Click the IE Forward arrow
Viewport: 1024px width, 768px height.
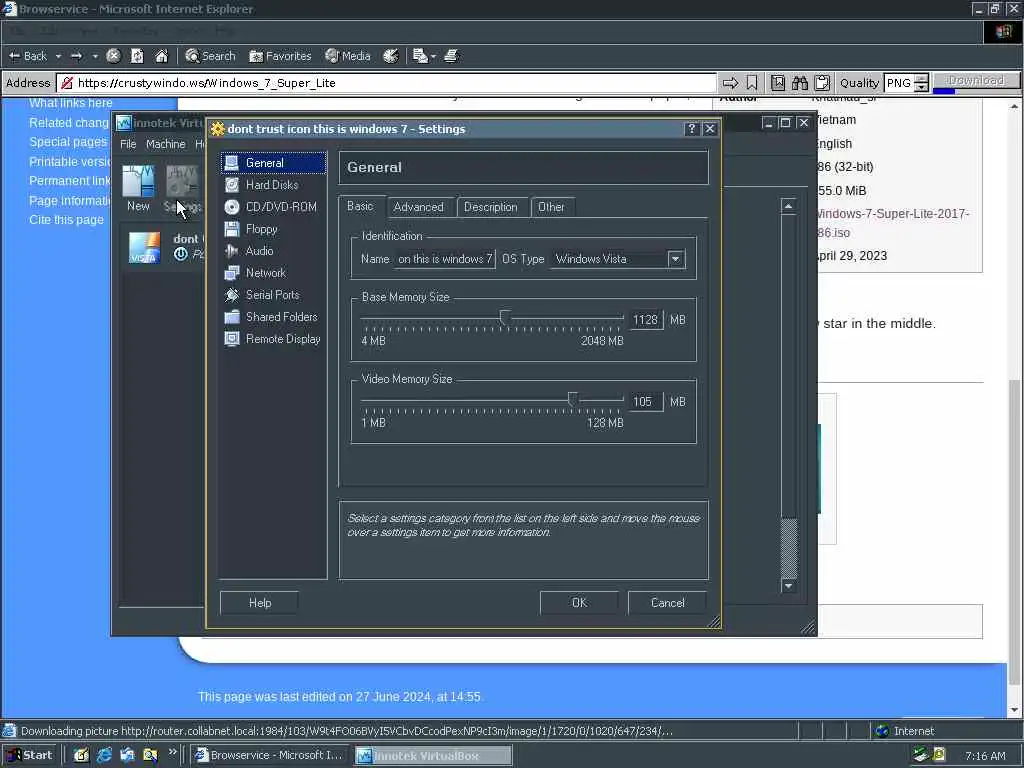(76, 56)
